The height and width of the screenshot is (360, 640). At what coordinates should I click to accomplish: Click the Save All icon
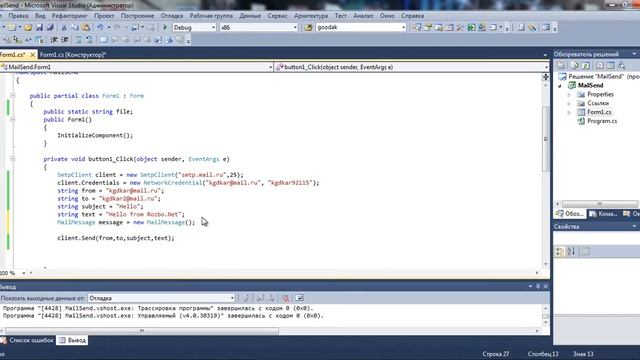(x=50, y=27)
